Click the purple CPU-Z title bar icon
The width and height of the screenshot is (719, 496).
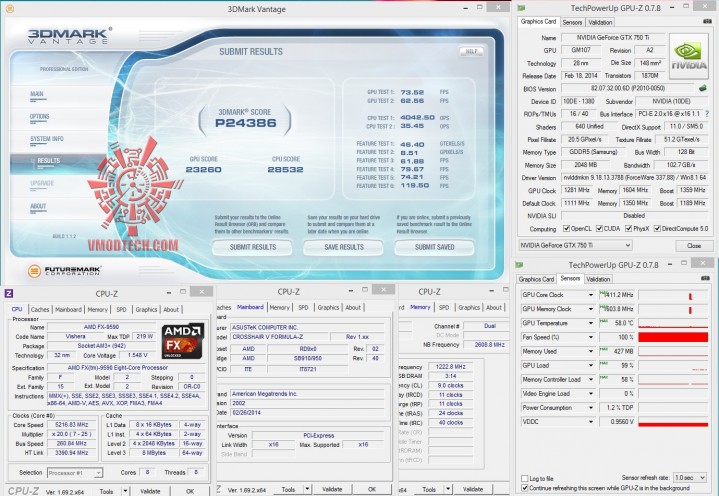click(9, 293)
